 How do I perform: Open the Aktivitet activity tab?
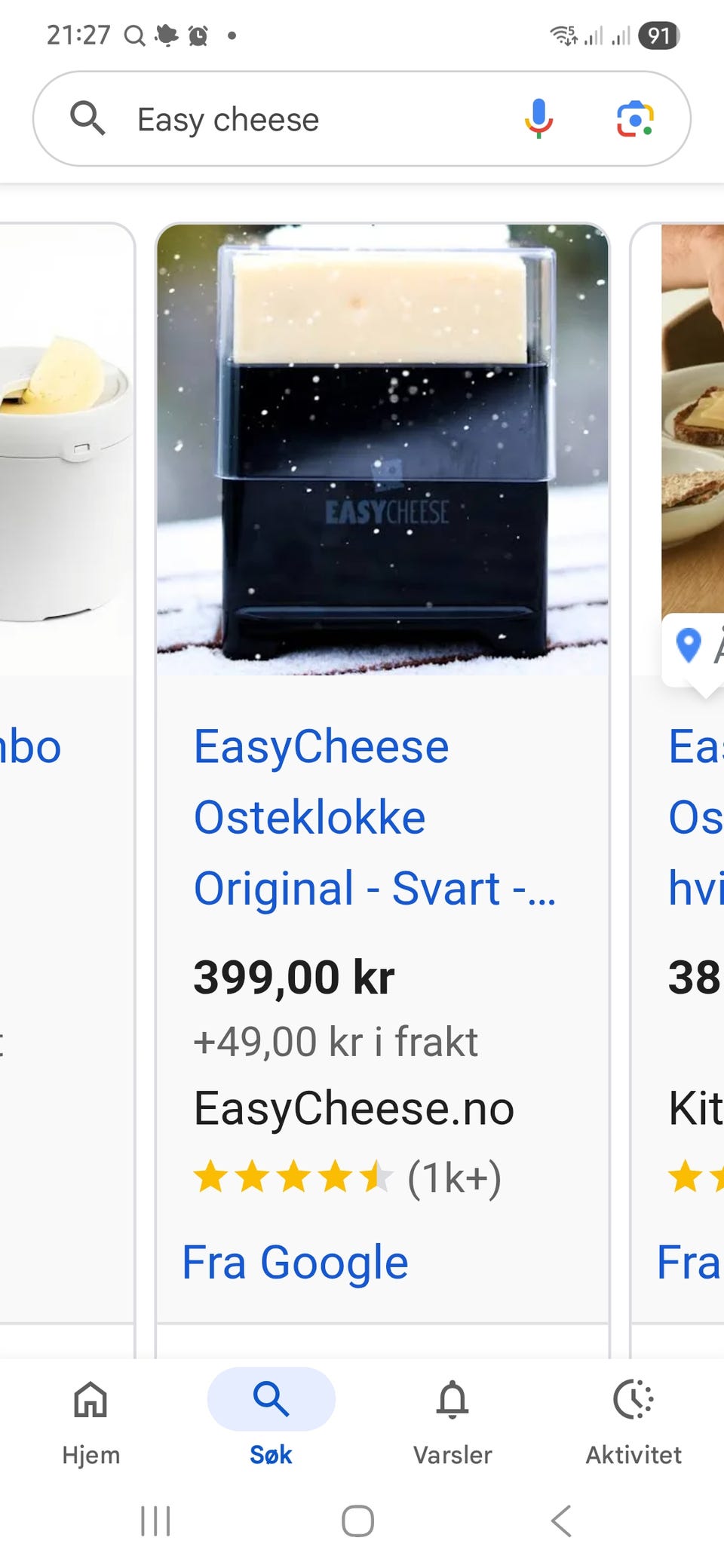tap(633, 1423)
